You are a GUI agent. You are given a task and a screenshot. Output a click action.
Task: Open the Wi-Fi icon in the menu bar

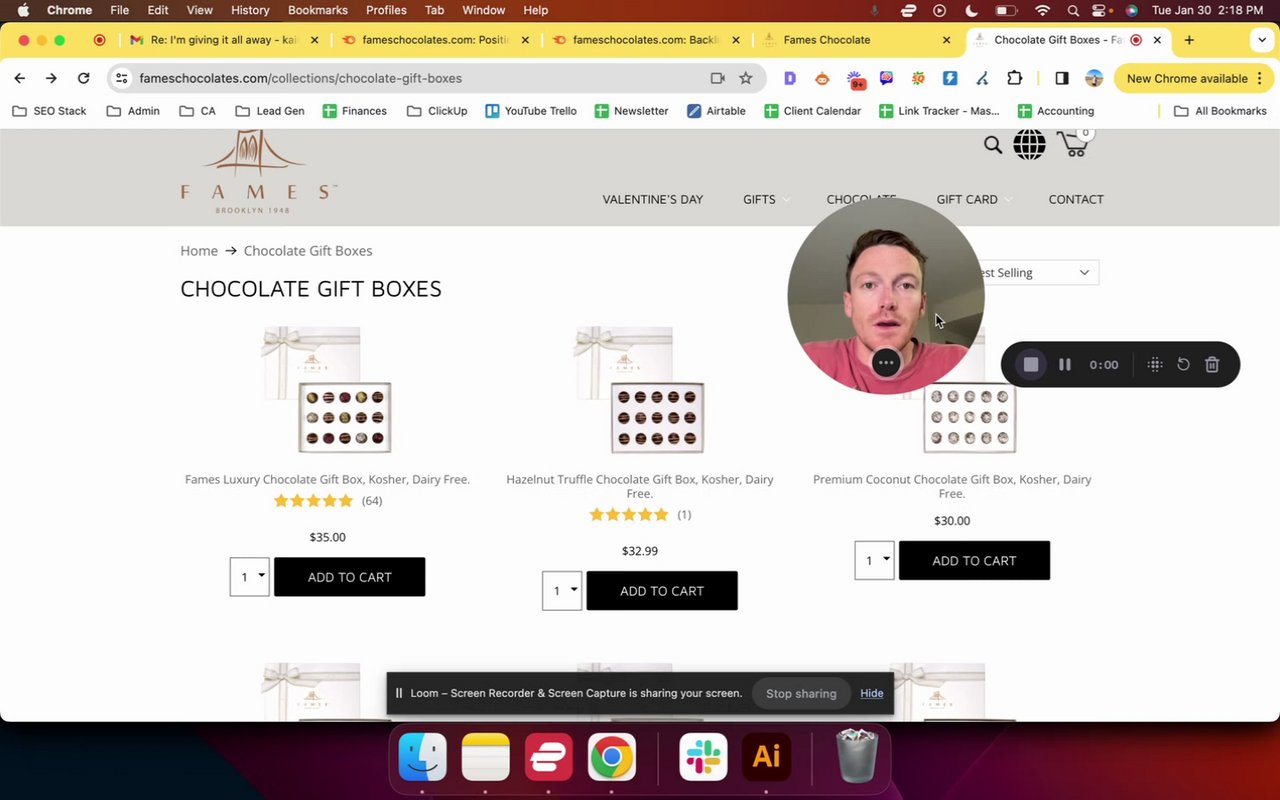[1043, 10]
